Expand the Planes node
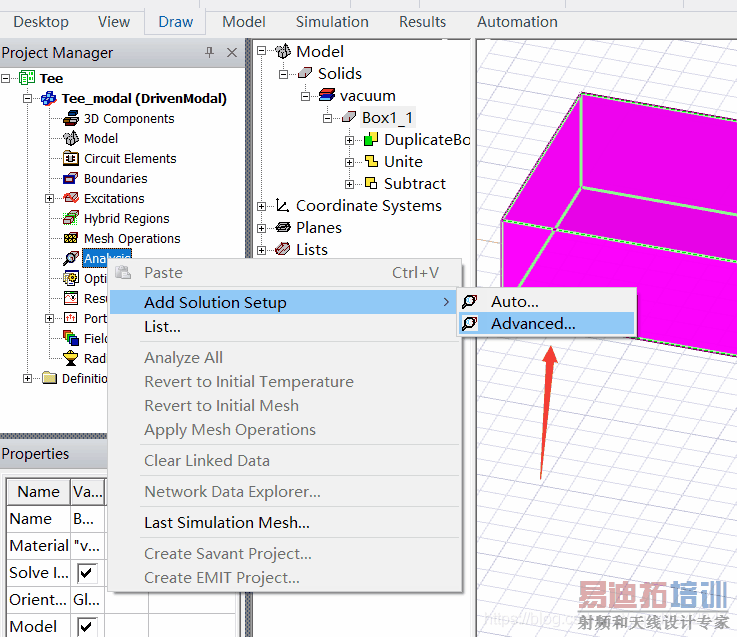The image size is (737, 637). pyautogui.click(x=261, y=228)
